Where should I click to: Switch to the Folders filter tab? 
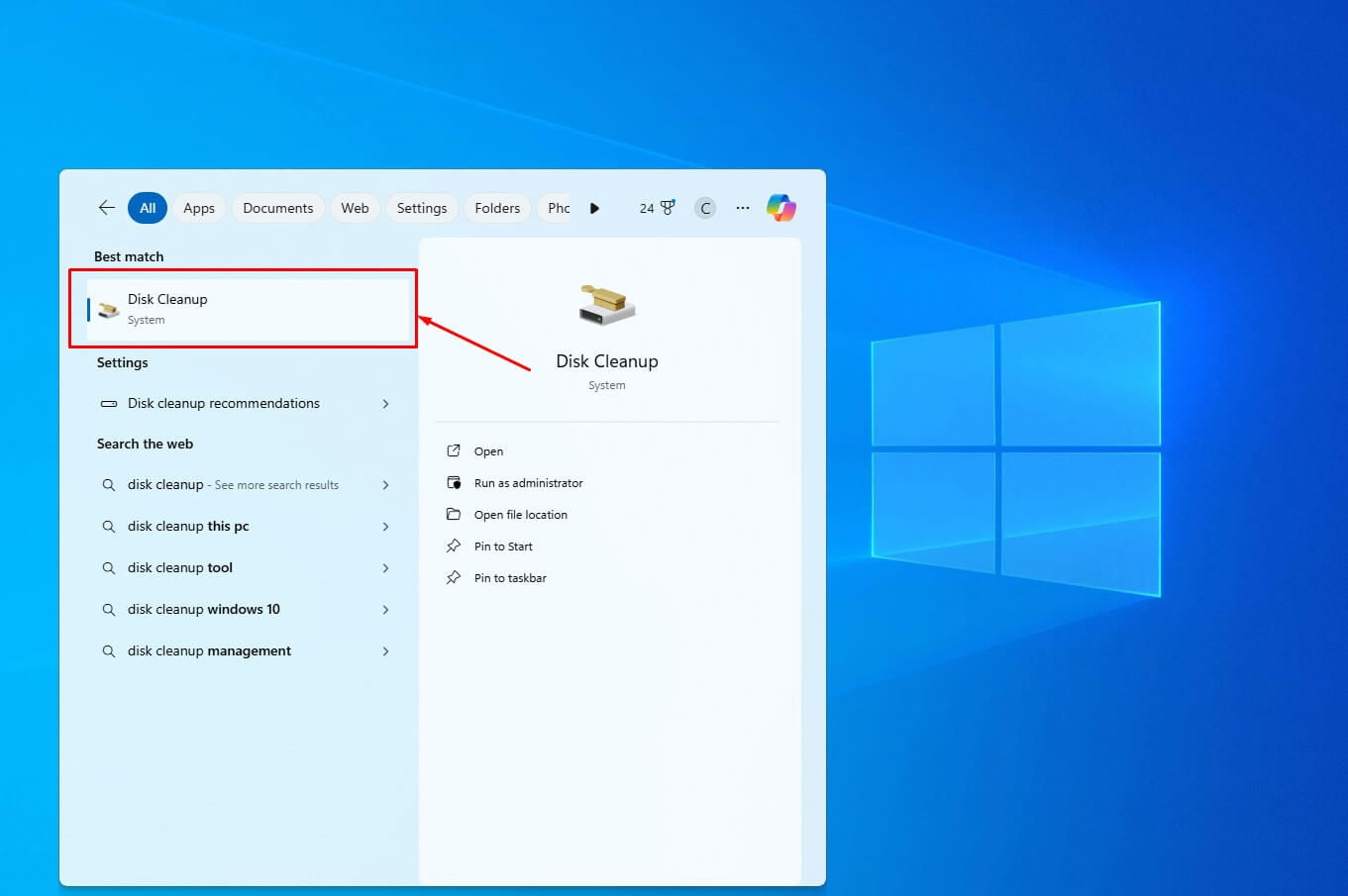(x=497, y=208)
